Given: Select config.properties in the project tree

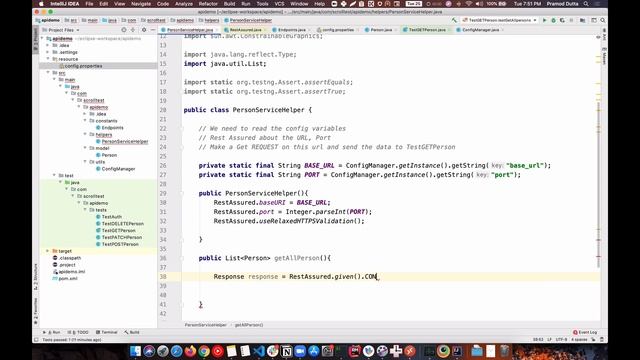Looking at the screenshot, I should tap(83, 66).
